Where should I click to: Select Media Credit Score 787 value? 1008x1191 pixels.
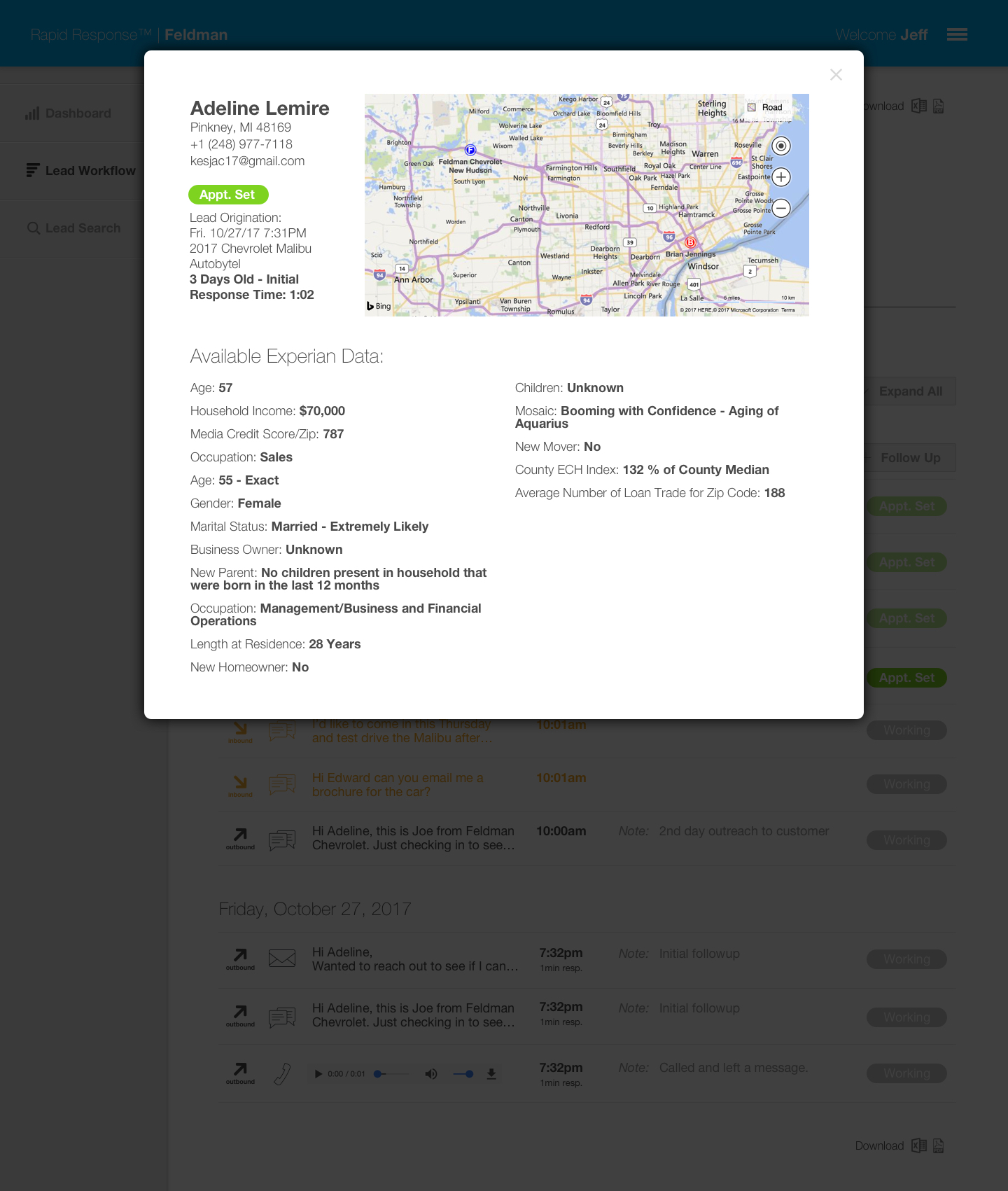333,434
